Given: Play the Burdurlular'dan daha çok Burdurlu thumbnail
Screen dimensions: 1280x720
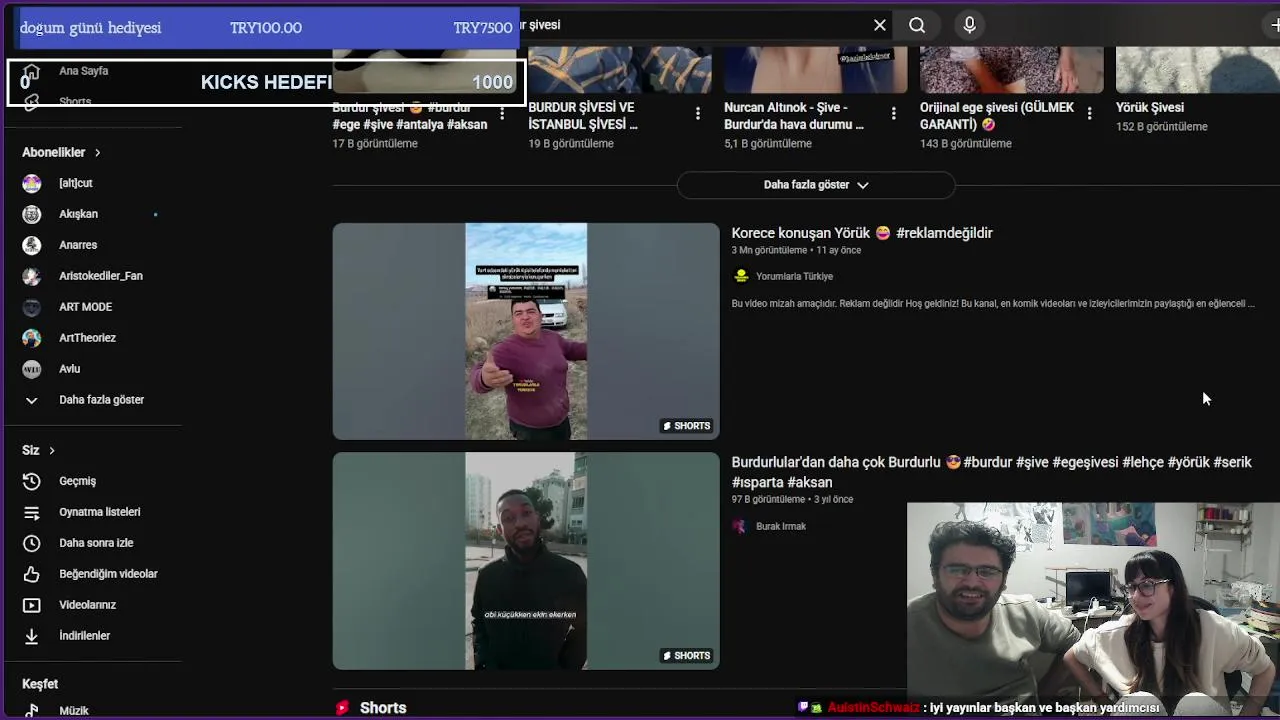Looking at the screenshot, I should 526,561.
